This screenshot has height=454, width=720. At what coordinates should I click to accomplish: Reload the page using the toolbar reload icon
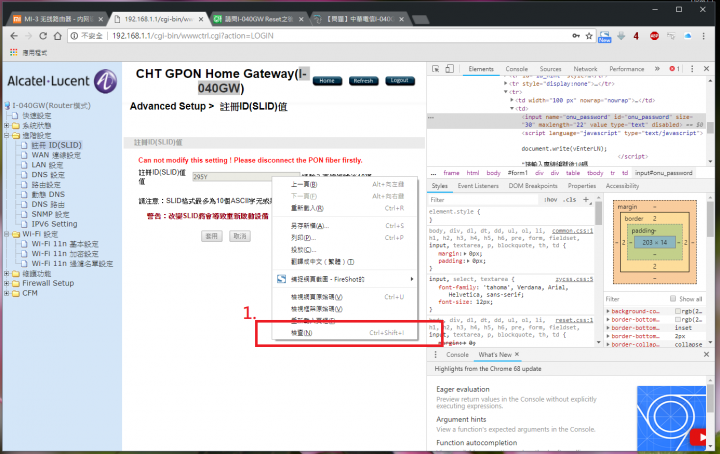43,36
